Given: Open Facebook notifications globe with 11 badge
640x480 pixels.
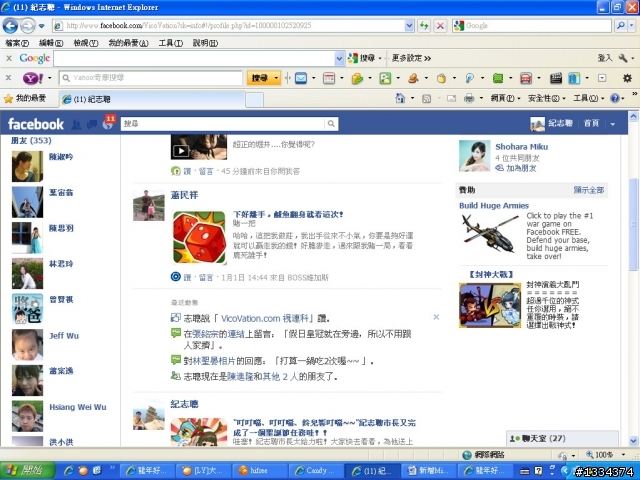Looking at the screenshot, I should pos(108,122).
